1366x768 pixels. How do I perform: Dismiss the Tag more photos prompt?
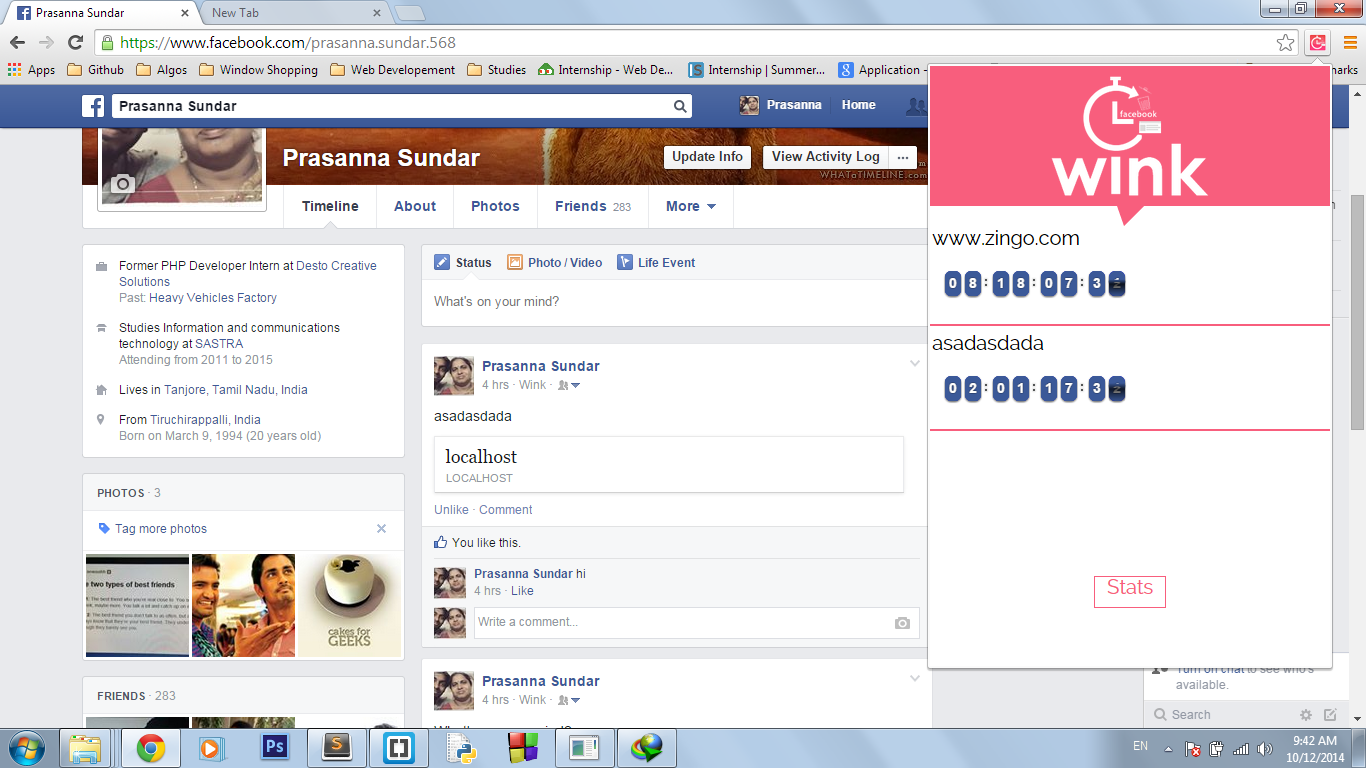381,529
